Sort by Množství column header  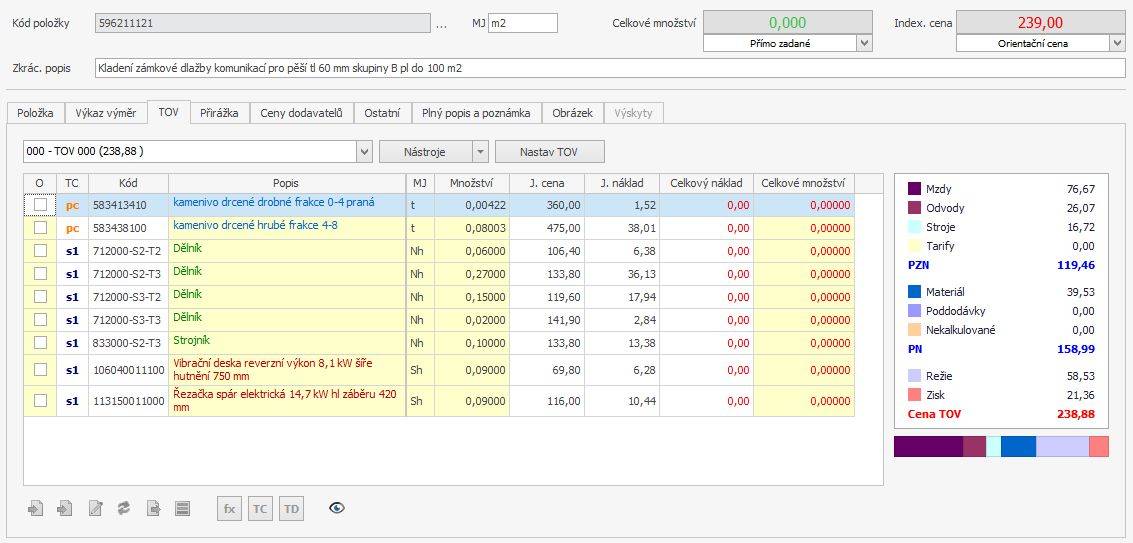pos(471,183)
